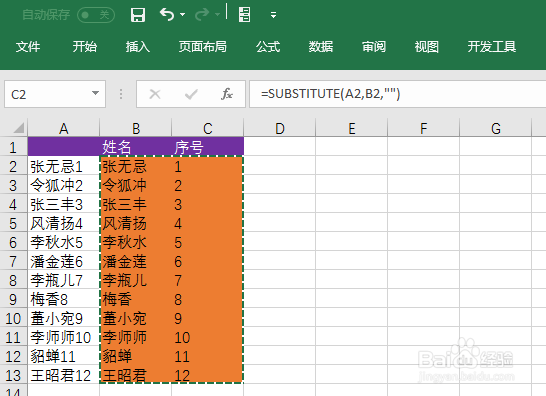Switch to the 数据 ribbon tab
Viewport: 546px width, 396px height.
[x=321, y=46]
